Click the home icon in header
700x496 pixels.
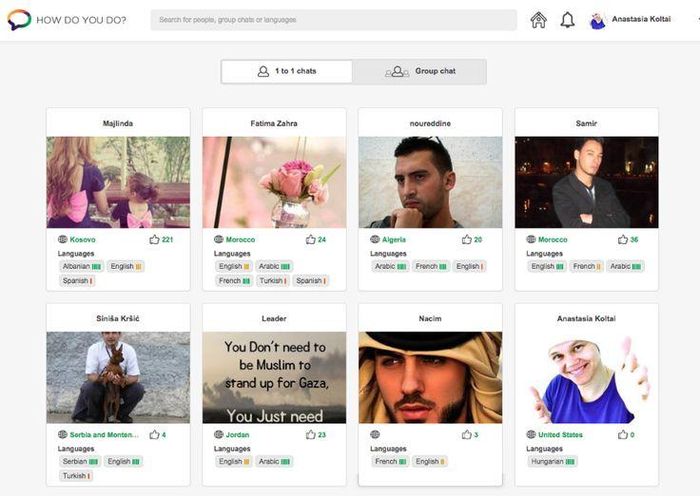click(539, 20)
